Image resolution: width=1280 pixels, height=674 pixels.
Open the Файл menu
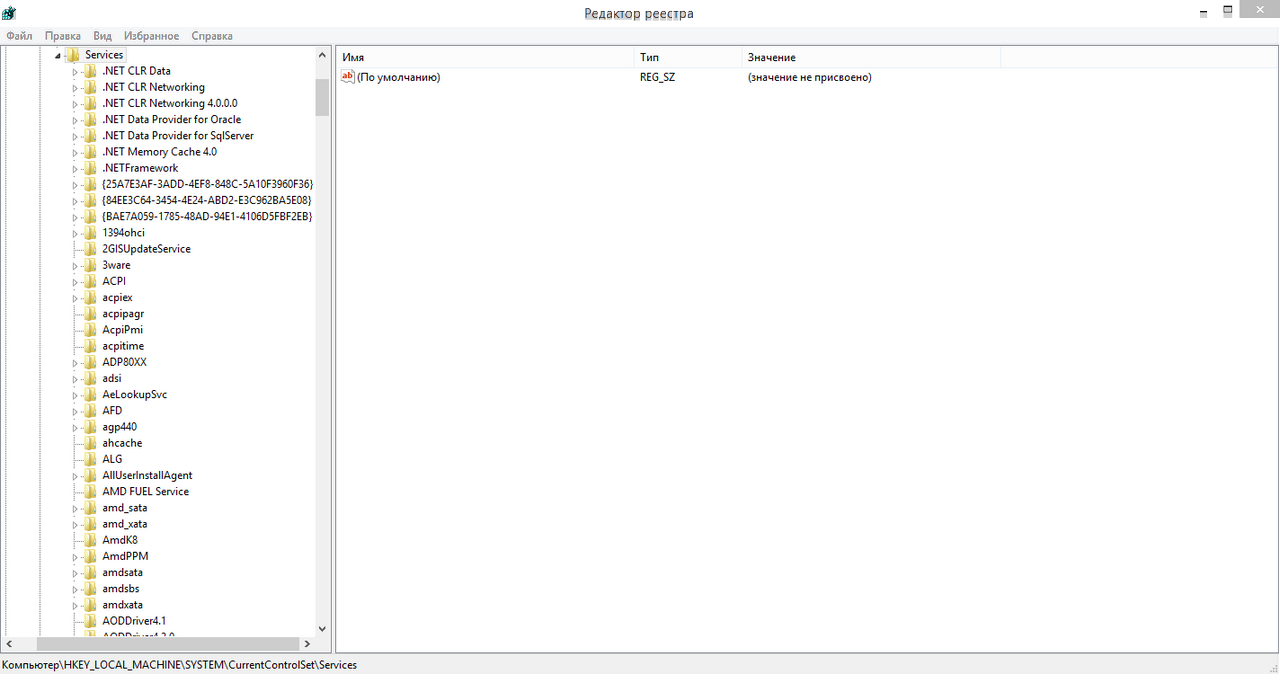point(19,36)
